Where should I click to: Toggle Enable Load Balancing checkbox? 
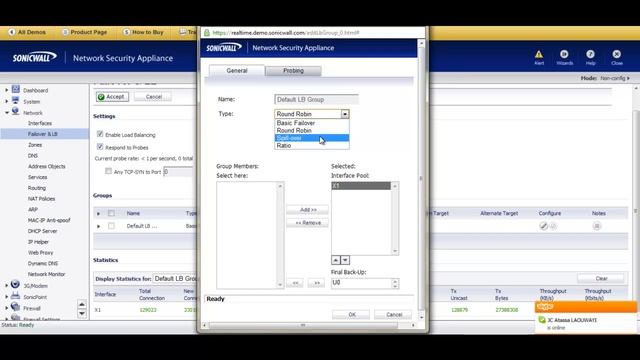point(100,134)
